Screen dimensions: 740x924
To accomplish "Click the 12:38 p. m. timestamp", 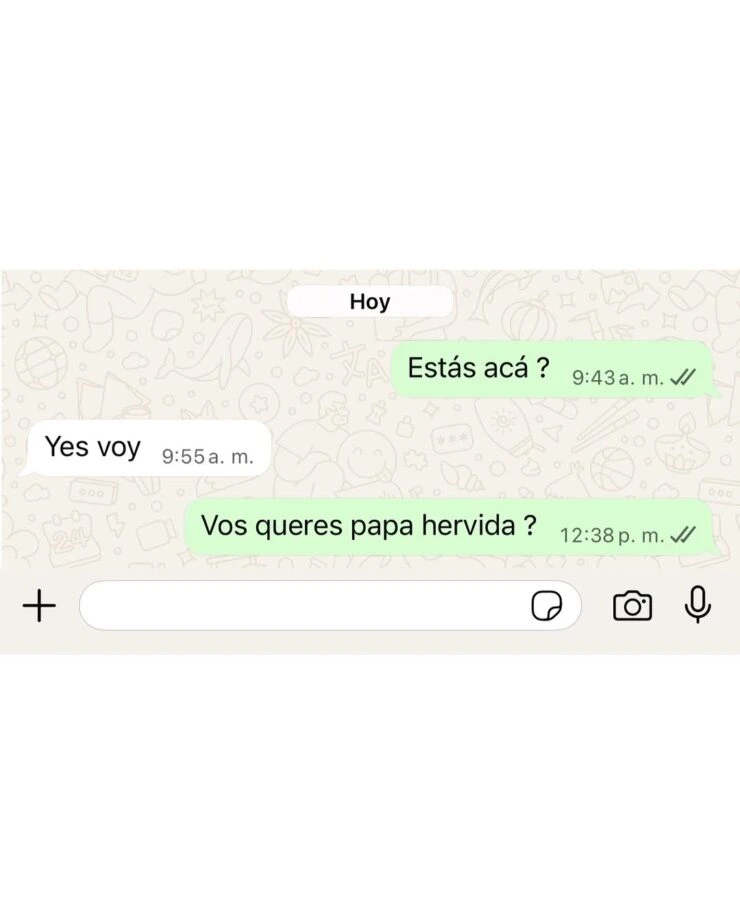I will click(x=612, y=535).
